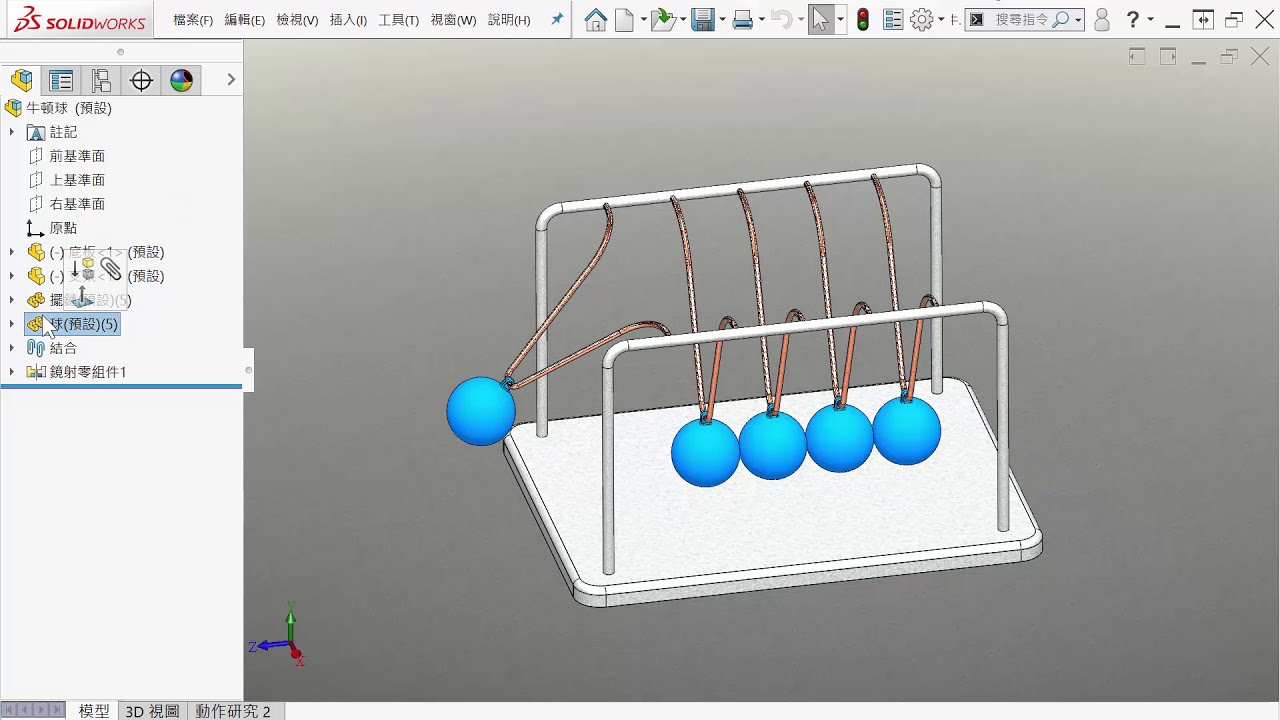Open the 視窗(W) menu
This screenshot has height=720, width=1280.
(x=453, y=20)
